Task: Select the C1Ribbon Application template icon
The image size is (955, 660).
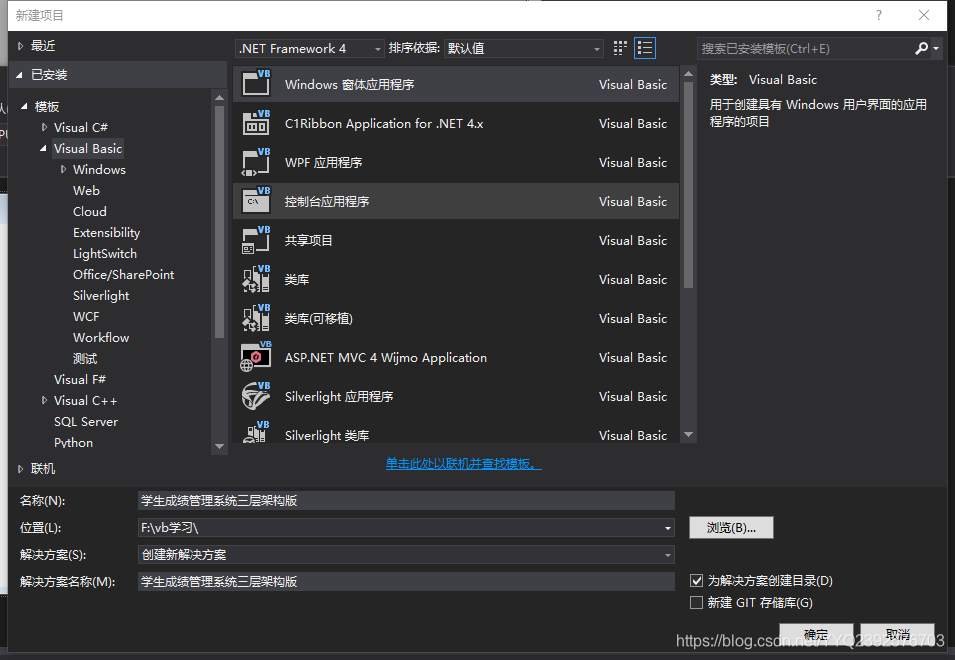Action: click(256, 123)
